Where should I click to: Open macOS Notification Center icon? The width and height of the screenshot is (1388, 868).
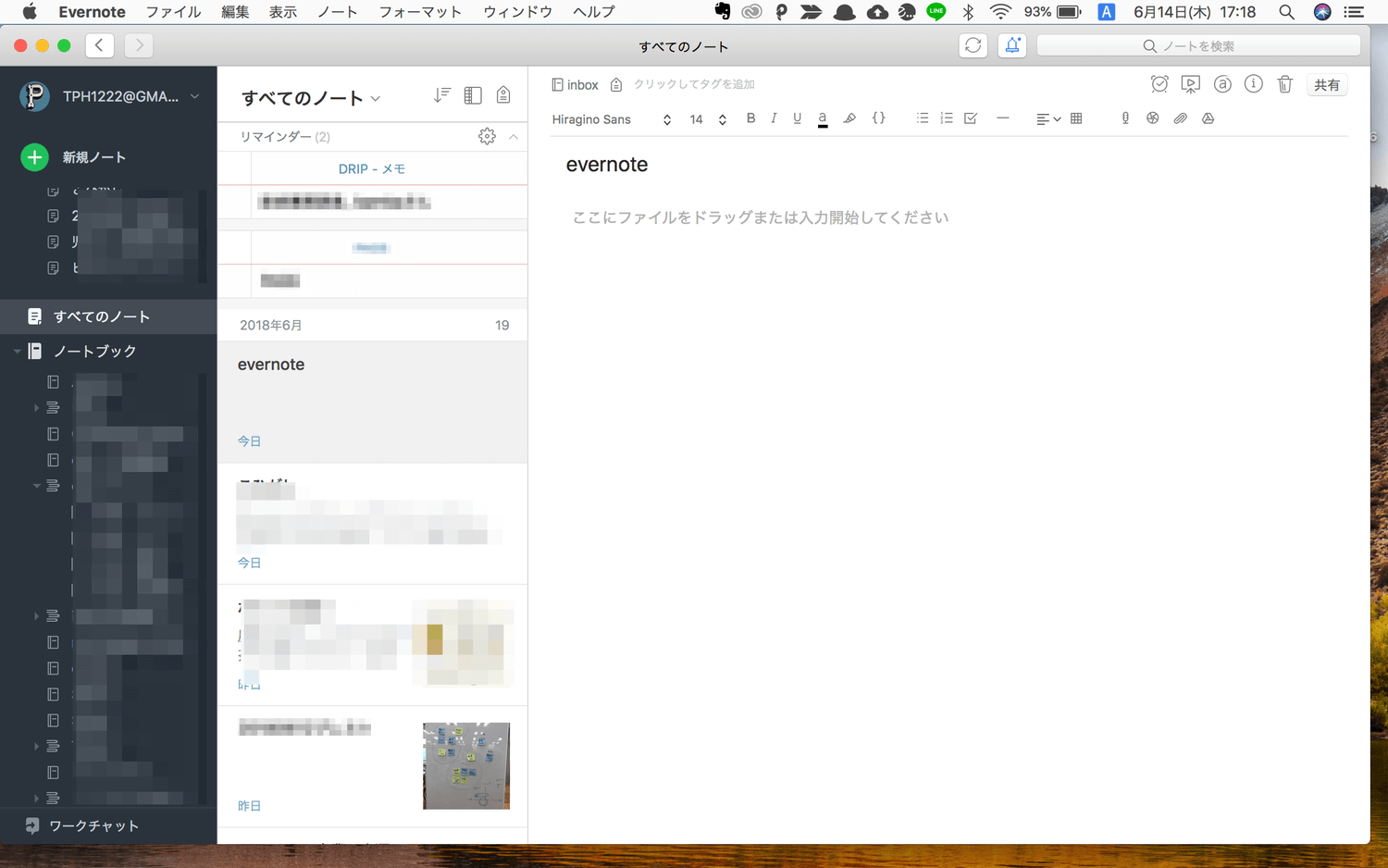click(1354, 12)
